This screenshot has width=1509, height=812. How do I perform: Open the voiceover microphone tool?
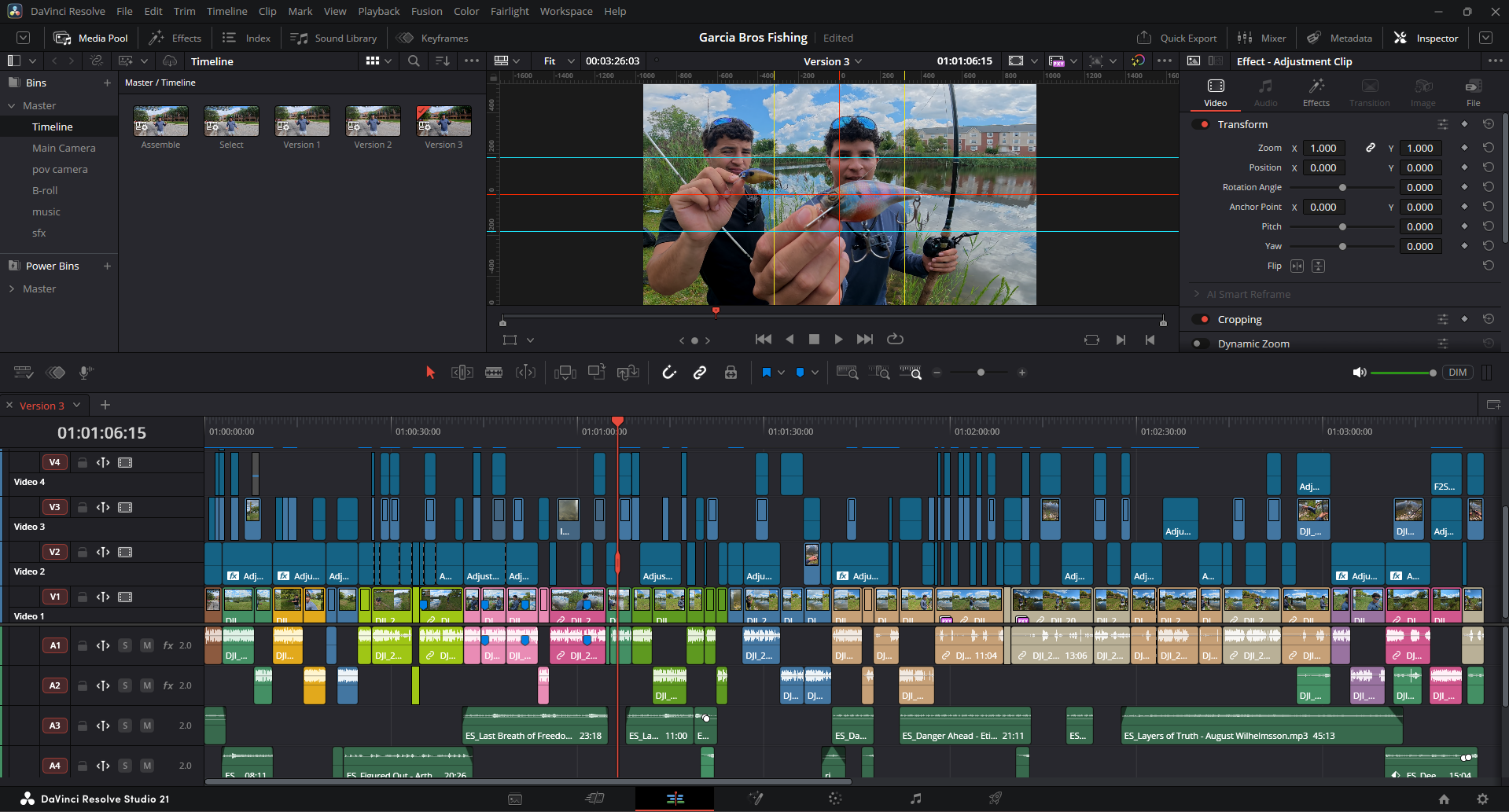pyautogui.click(x=86, y=373)
